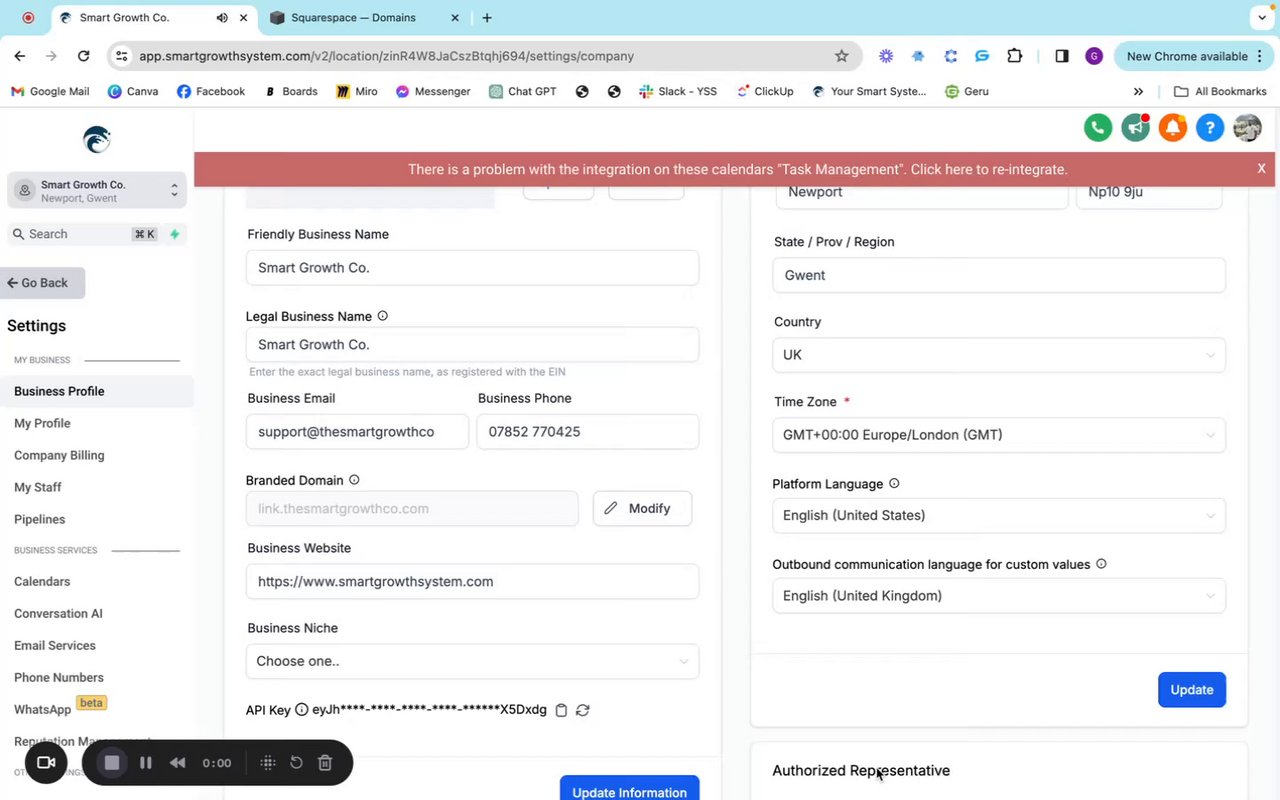Open the Chrome tab search dropdown arrow
The image size is (1280, 800).
[x=1260, y=17]
